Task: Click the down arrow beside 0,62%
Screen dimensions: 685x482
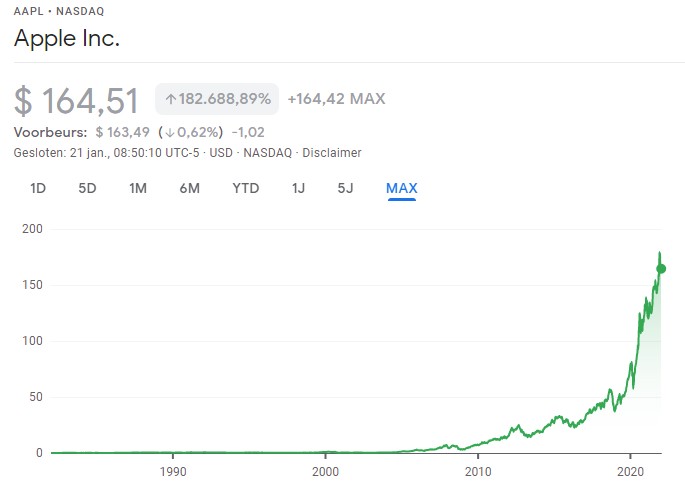Action: pyautogui.click(x=169, y=132)
